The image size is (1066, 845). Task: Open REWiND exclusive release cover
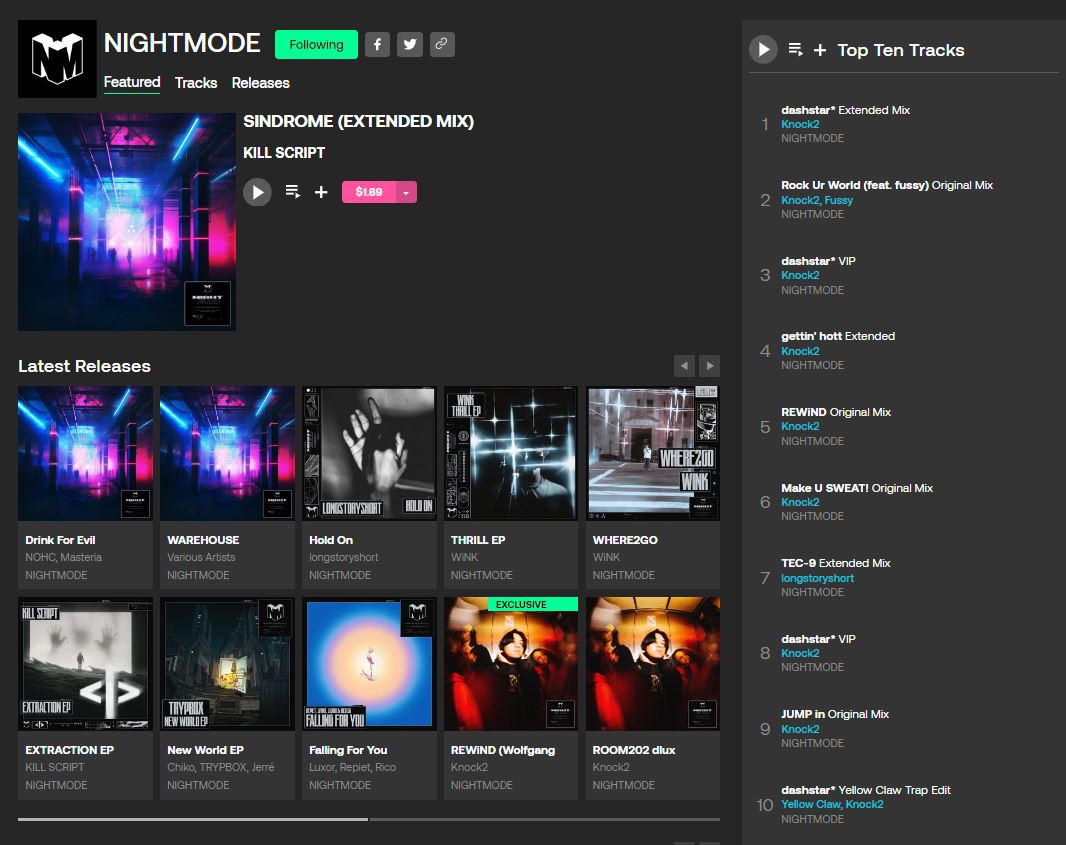pyautogui.click(x=511, y=663)
